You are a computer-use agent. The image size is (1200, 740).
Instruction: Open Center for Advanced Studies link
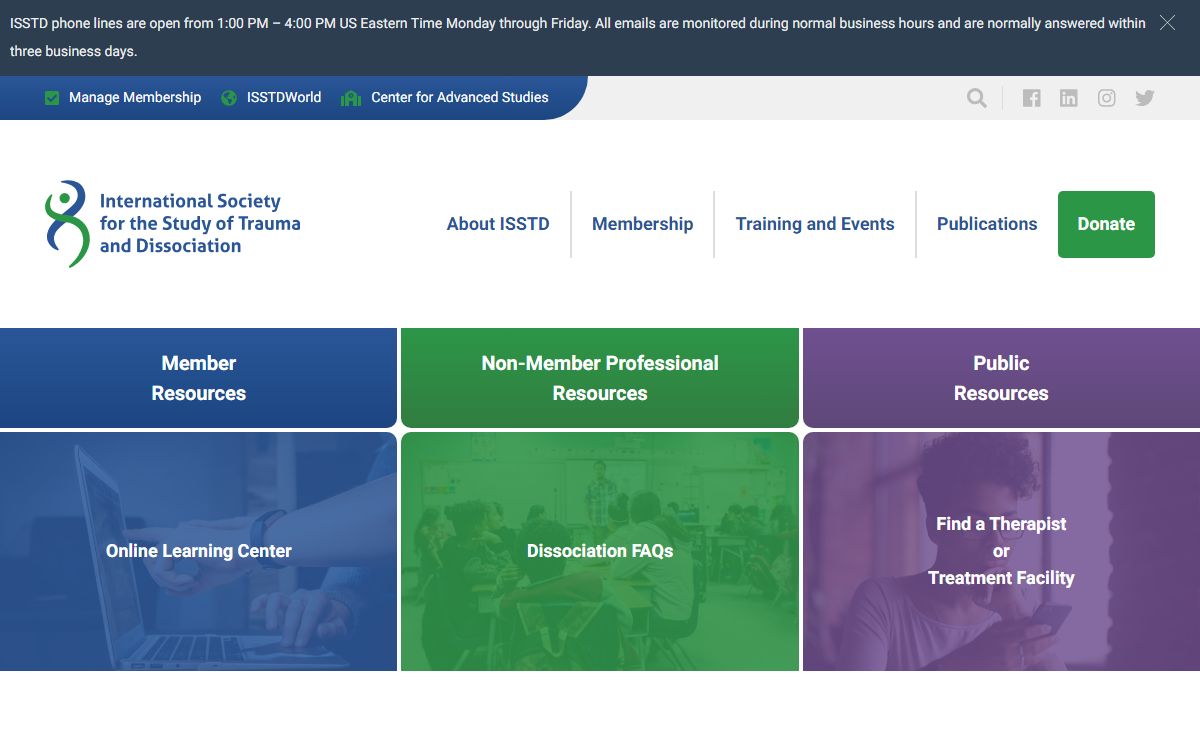click(460, 98)
